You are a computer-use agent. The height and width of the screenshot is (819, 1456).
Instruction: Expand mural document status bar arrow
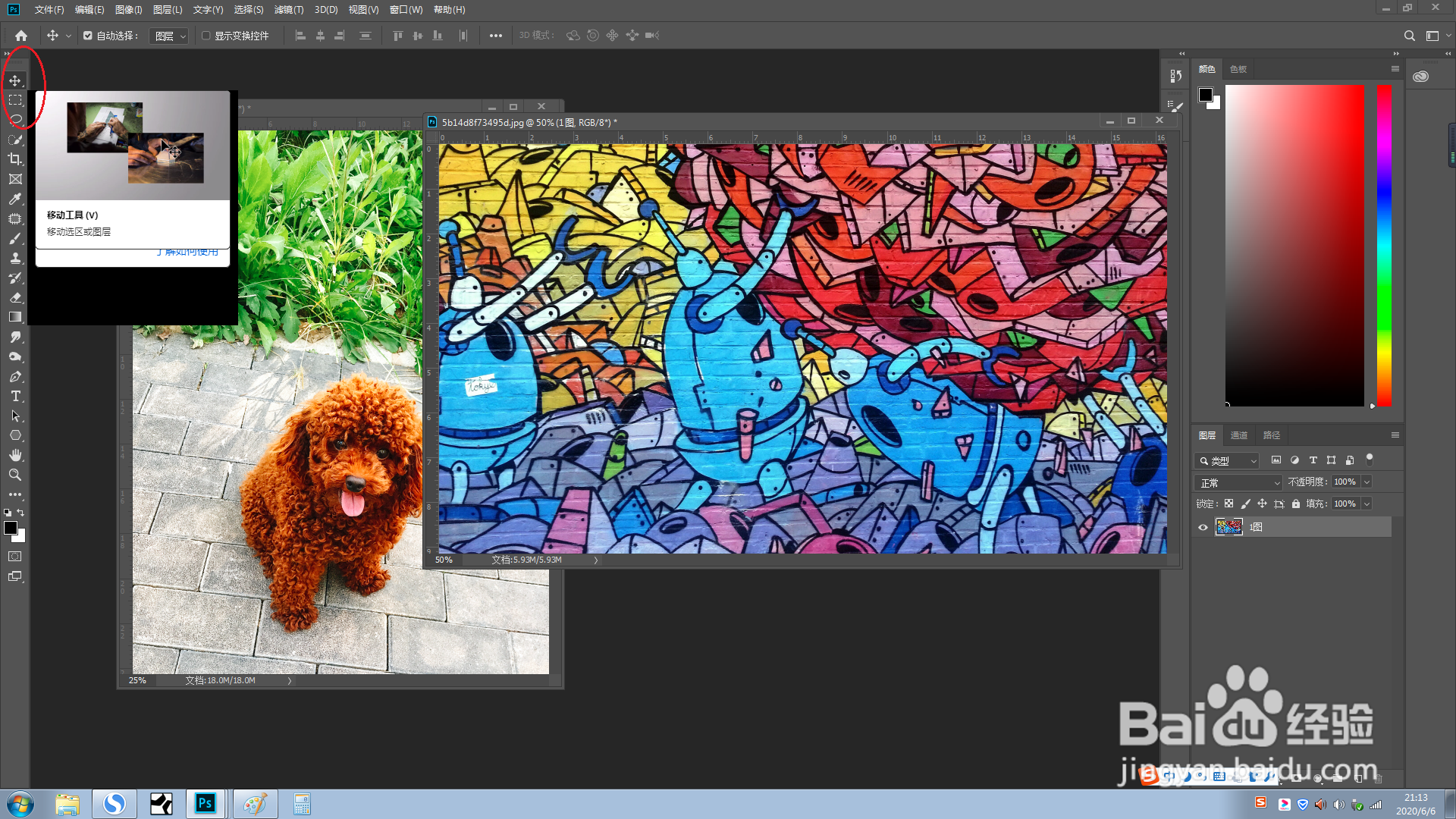[x=596, y=560]
